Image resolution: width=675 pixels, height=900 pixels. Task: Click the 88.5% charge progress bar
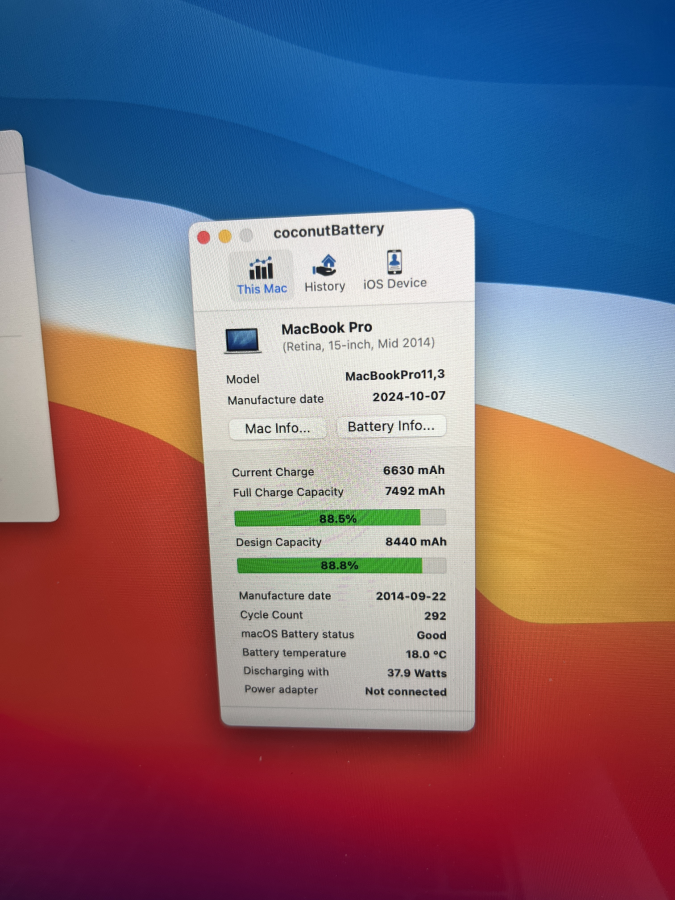coord(340,518)
